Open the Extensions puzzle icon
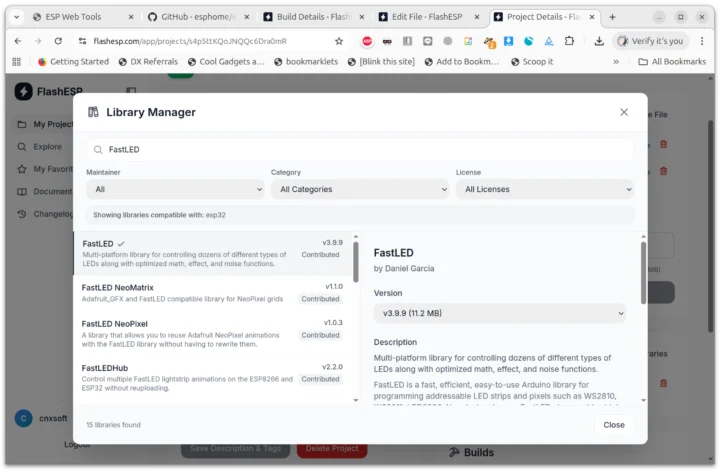 click(569, 41)
